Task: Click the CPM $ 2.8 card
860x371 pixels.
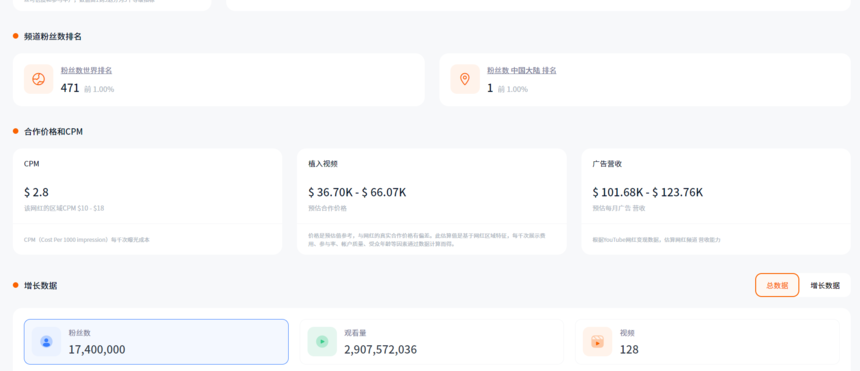Action: pos(148,201)
